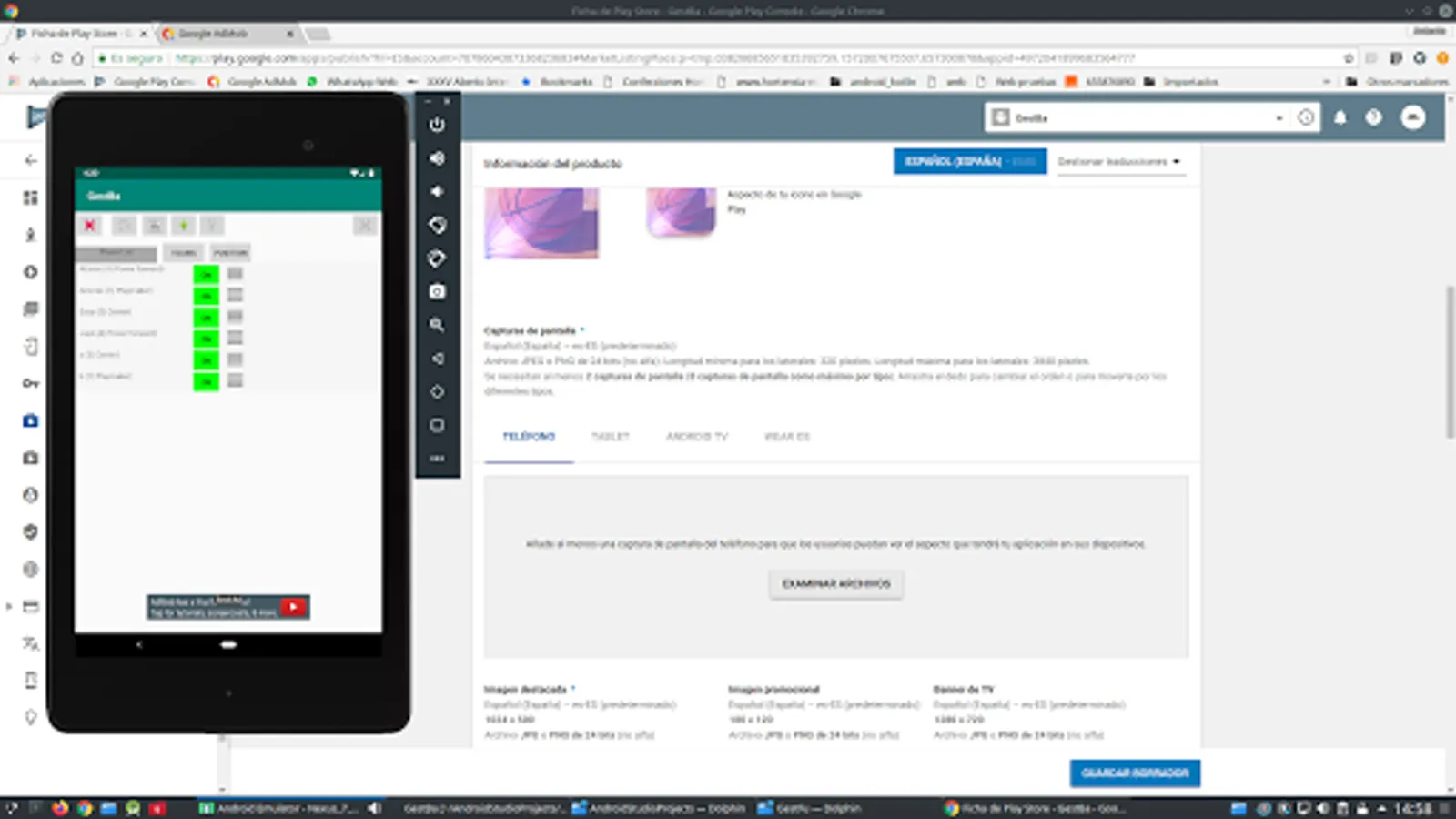This screenshot has width=1456, height=819.
Task: Activate the emulator zoom magnifier tool
Action: coord(437,325)
